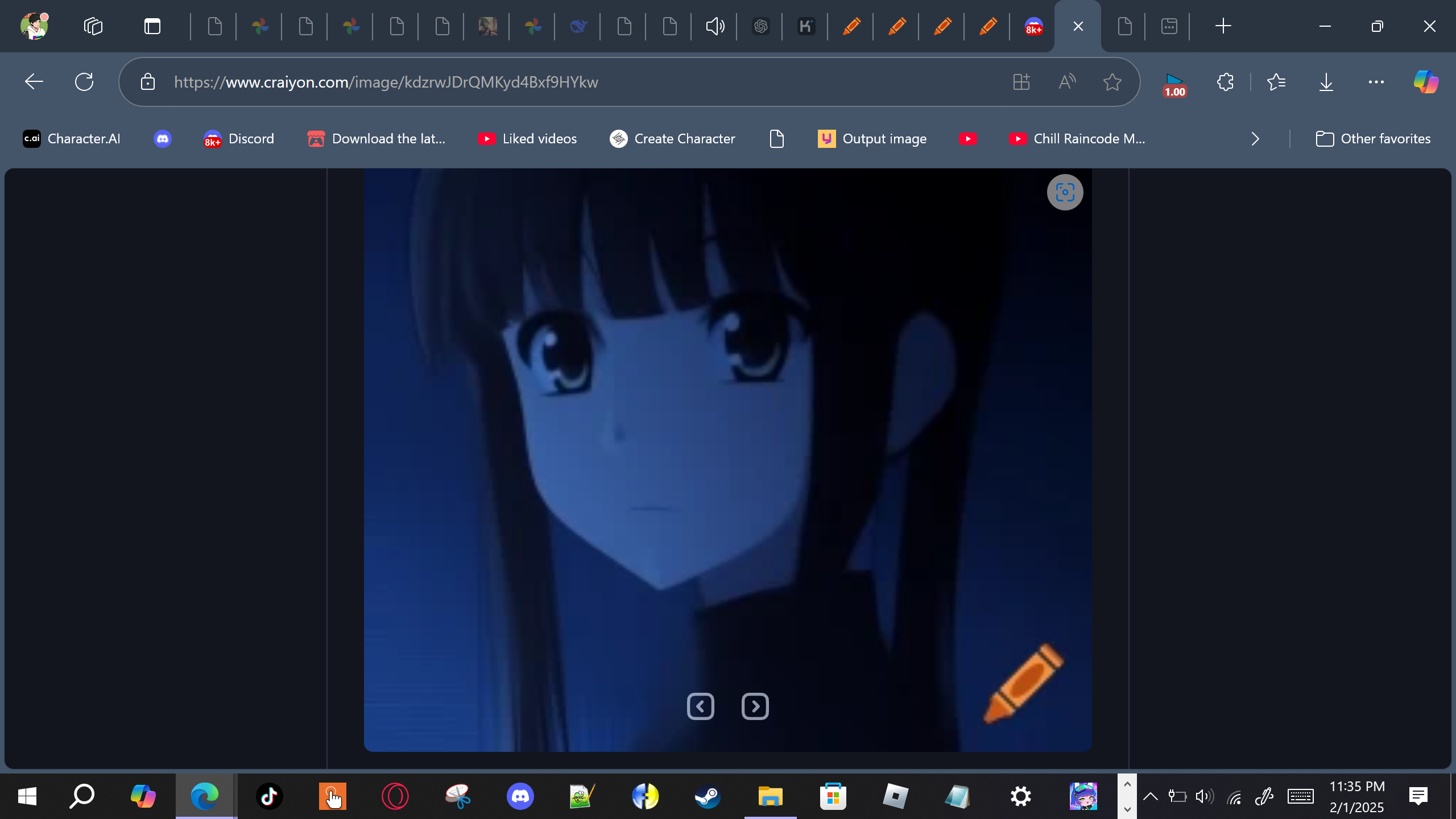
Task: Go to next image with right arrow
Action: (755, 706)
